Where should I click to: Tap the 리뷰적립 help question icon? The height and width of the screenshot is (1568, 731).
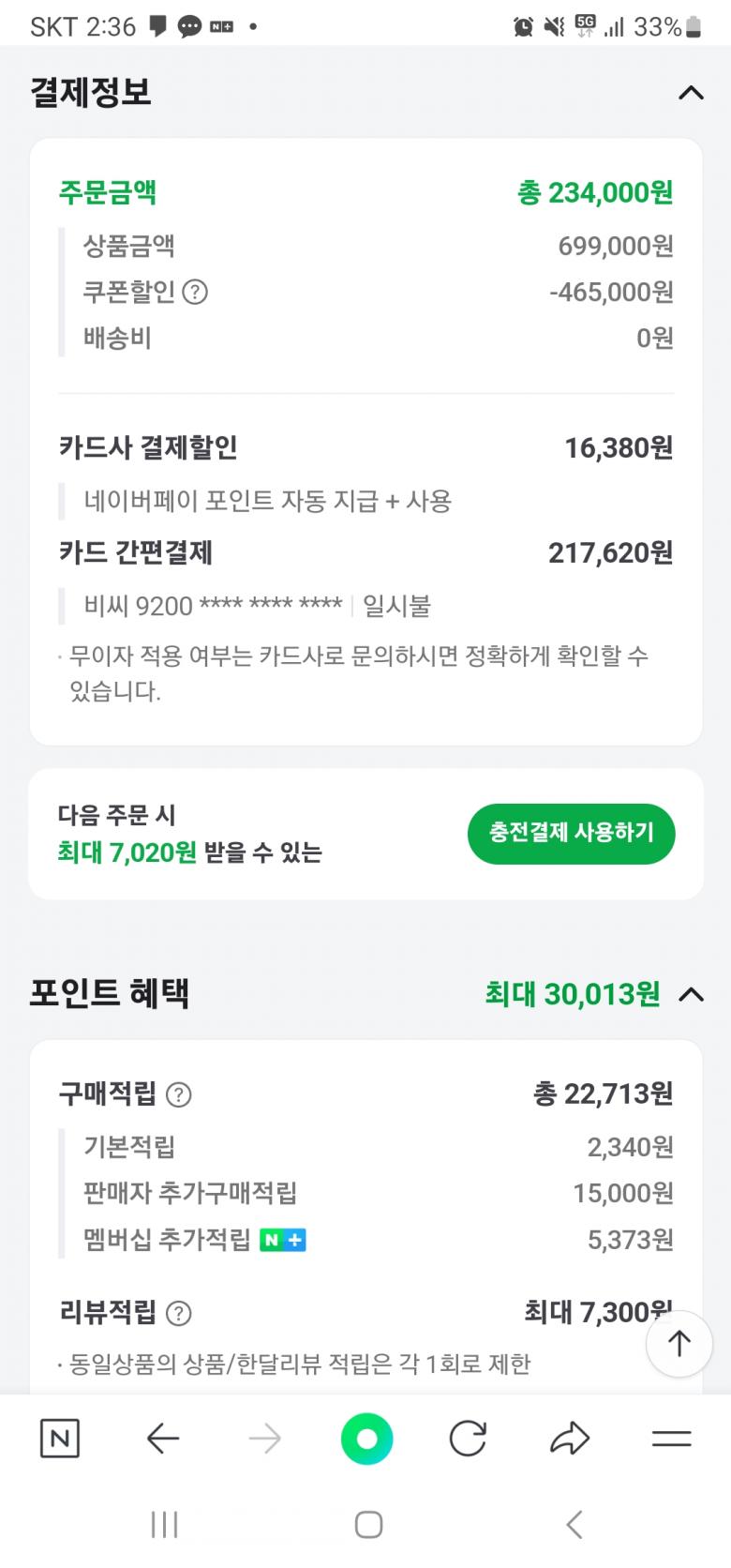[178, 1313]
